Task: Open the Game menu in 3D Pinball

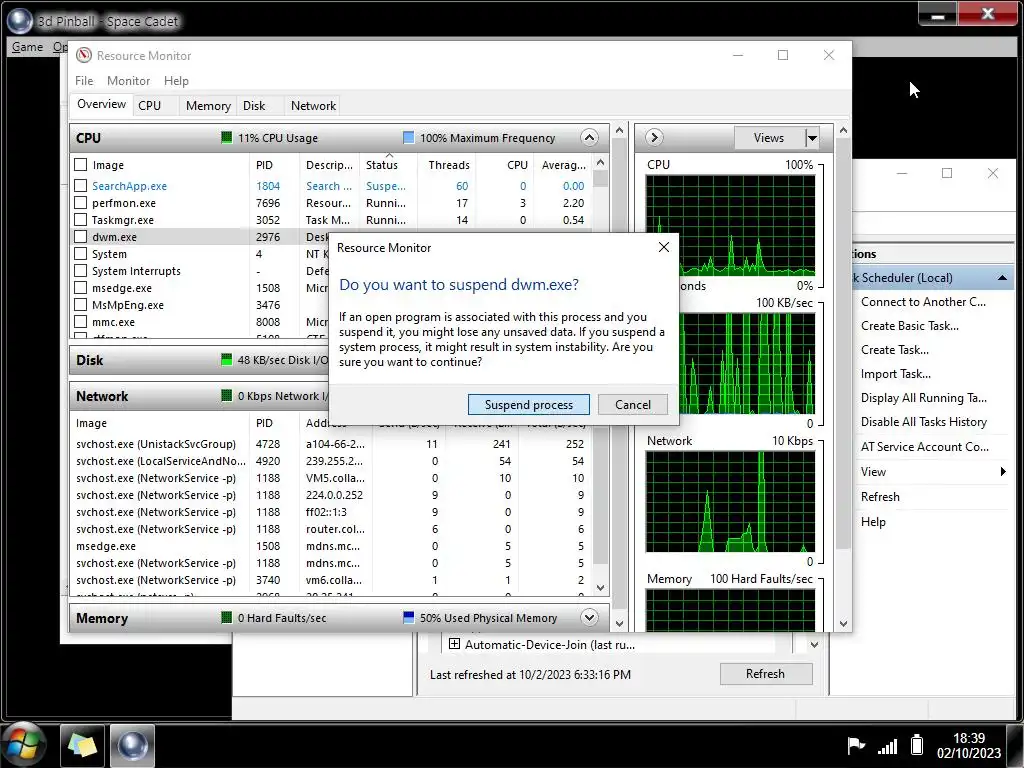Action: click(27, 47)
